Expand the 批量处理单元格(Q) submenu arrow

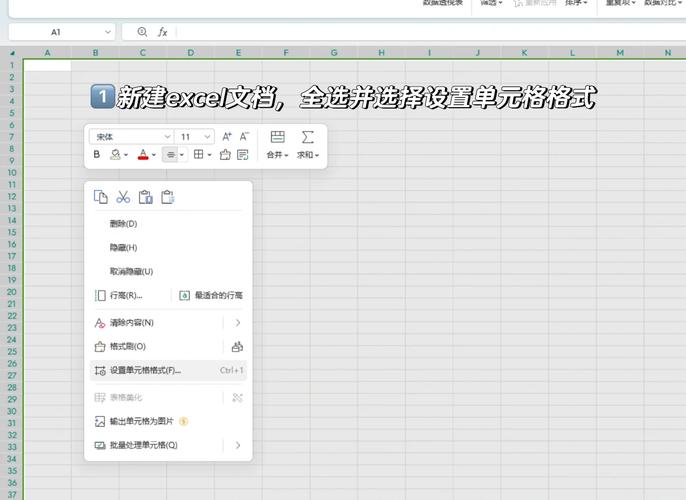pos(238,445)
